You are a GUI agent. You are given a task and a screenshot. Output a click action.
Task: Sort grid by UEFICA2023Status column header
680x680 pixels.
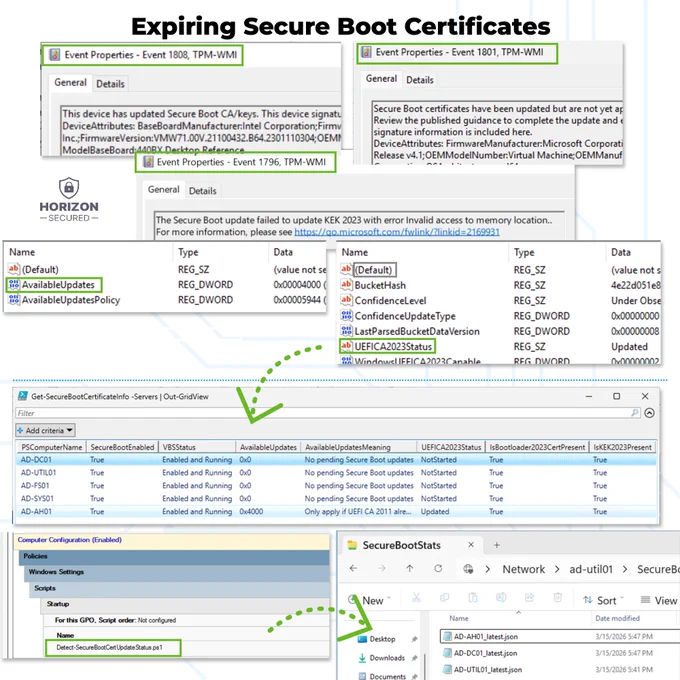coord(451,447)
